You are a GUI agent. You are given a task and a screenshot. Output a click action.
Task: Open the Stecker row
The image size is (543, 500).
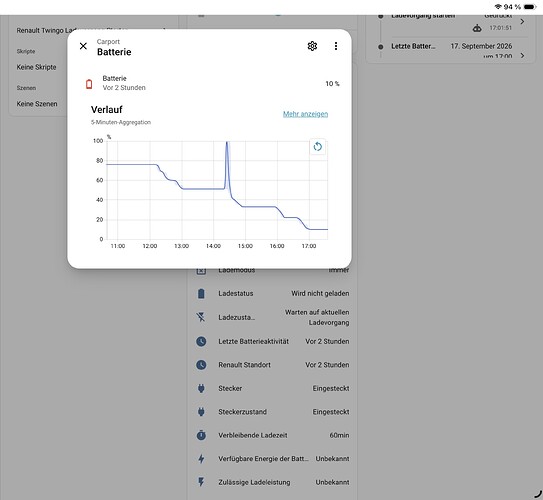(272, 389)
